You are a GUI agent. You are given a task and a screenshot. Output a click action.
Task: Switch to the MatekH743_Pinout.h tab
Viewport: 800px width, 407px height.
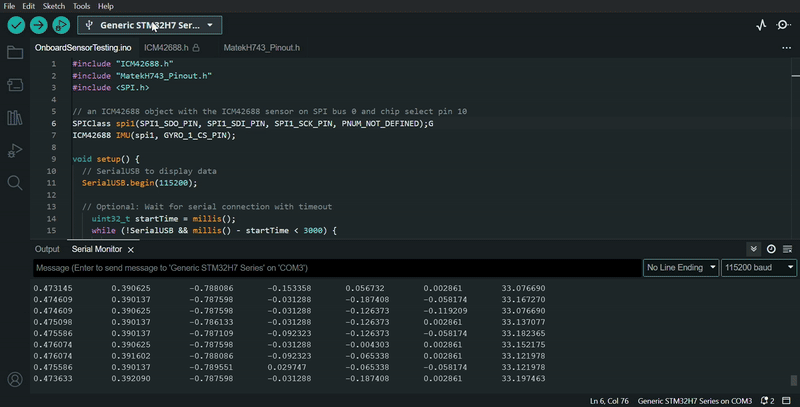click(x=261, y=47)
